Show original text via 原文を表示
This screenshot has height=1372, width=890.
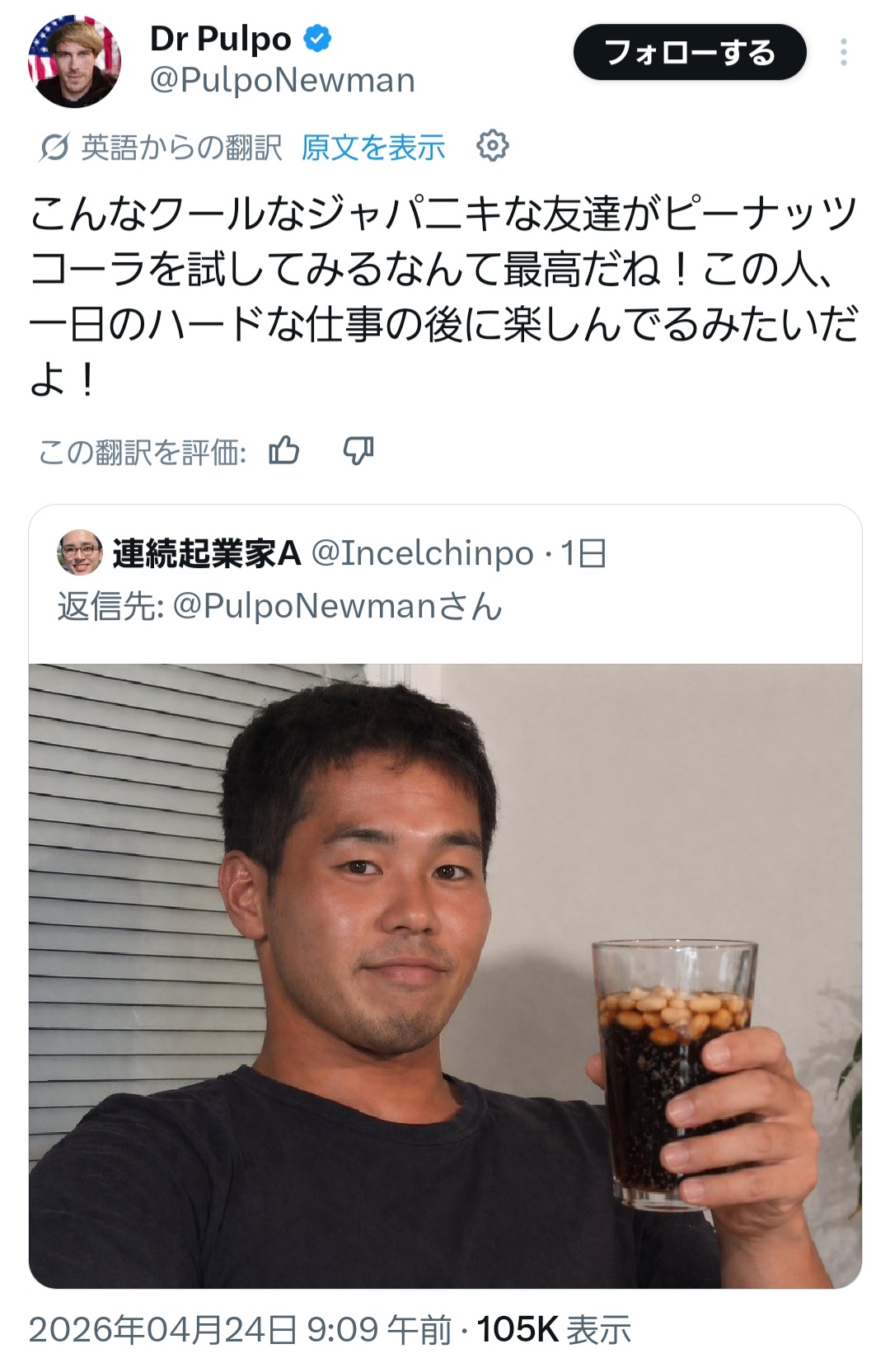pyautogui.click(x=373, y=147)
